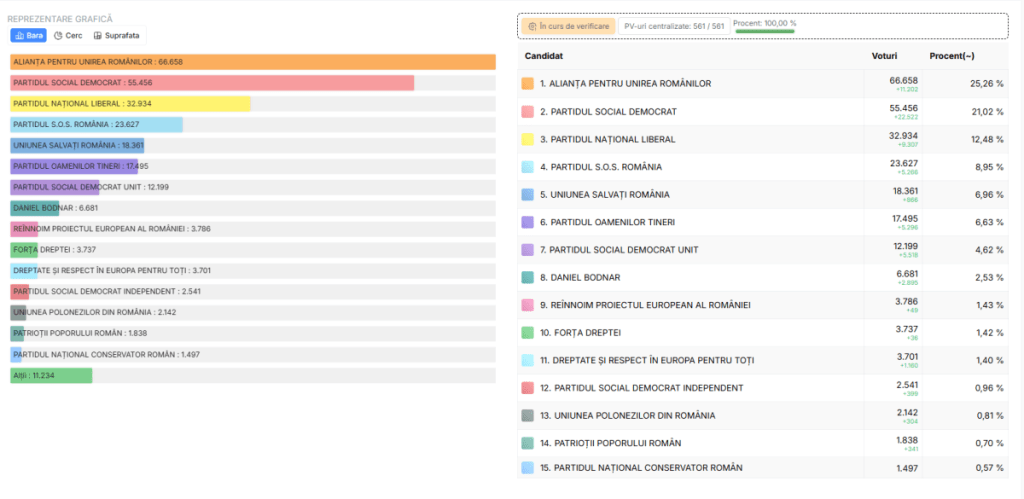The height and width of the screenshot is (499, 1024).
Task: Click the Partidul Oamenilor Tineri bar 17.495
Action: tap(74, 167)
